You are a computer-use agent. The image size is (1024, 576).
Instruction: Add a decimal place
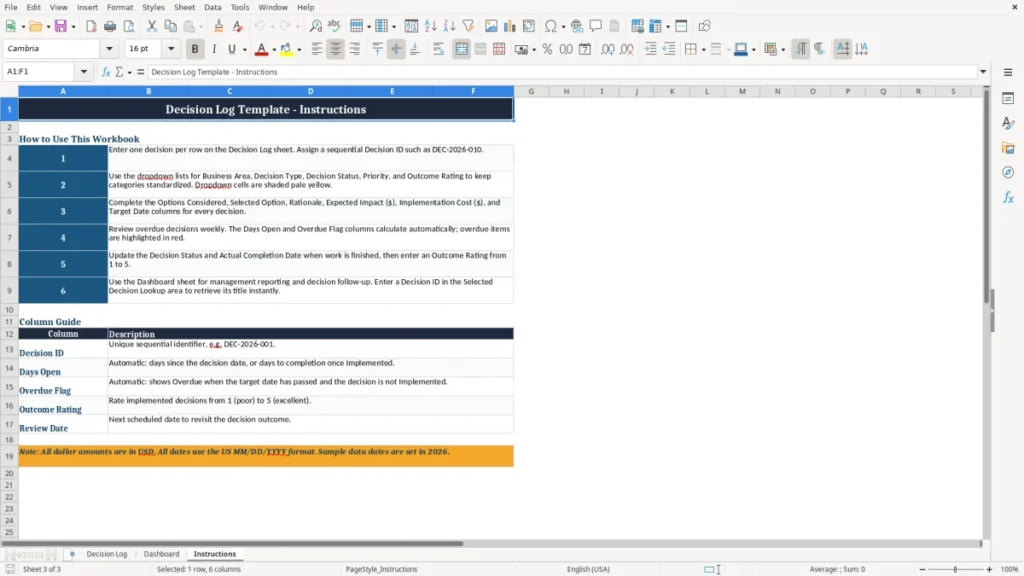(607, 49)
